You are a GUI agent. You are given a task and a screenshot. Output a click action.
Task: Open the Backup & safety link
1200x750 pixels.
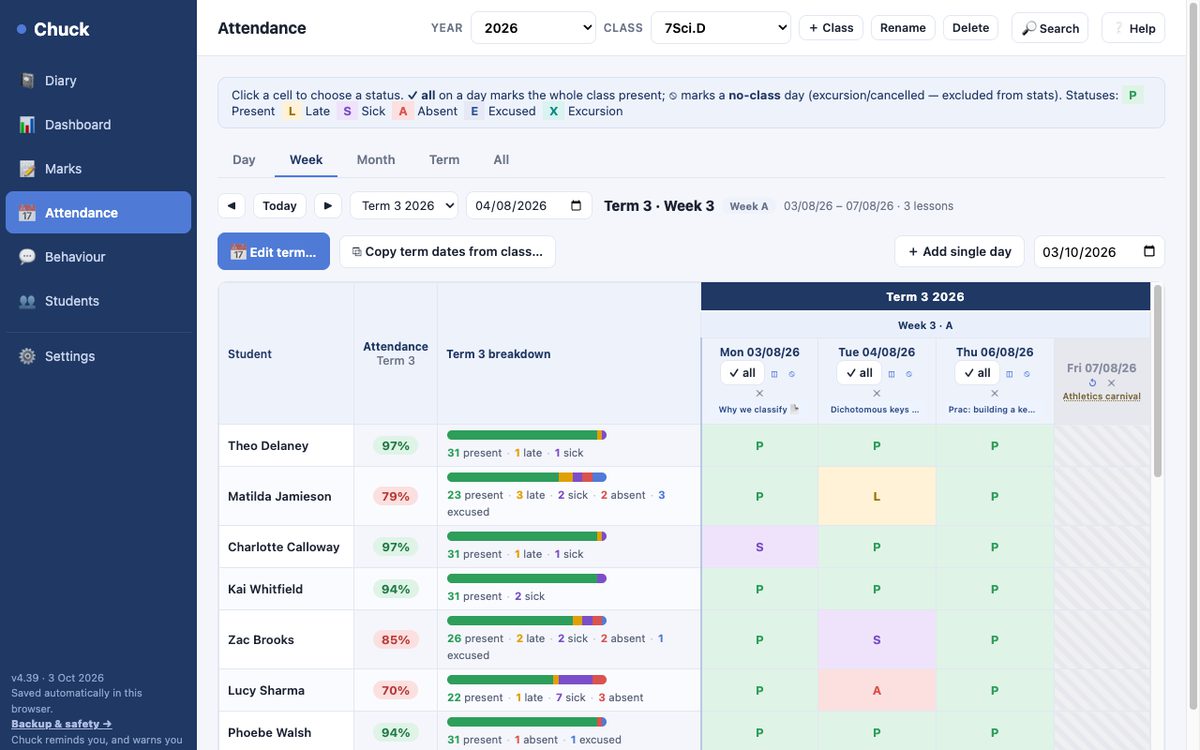61,724
